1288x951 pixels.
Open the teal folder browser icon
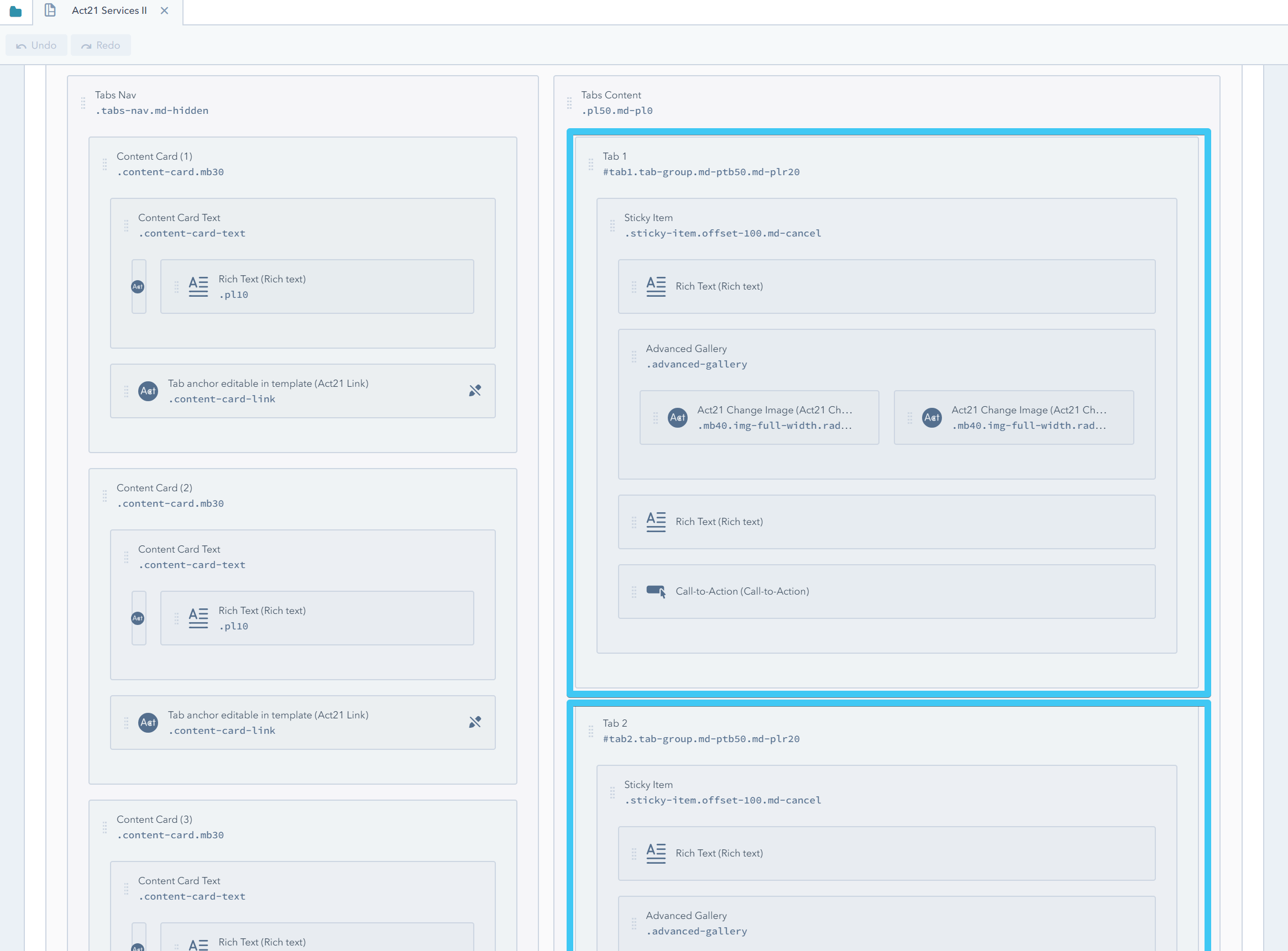(x=16, y=10)
